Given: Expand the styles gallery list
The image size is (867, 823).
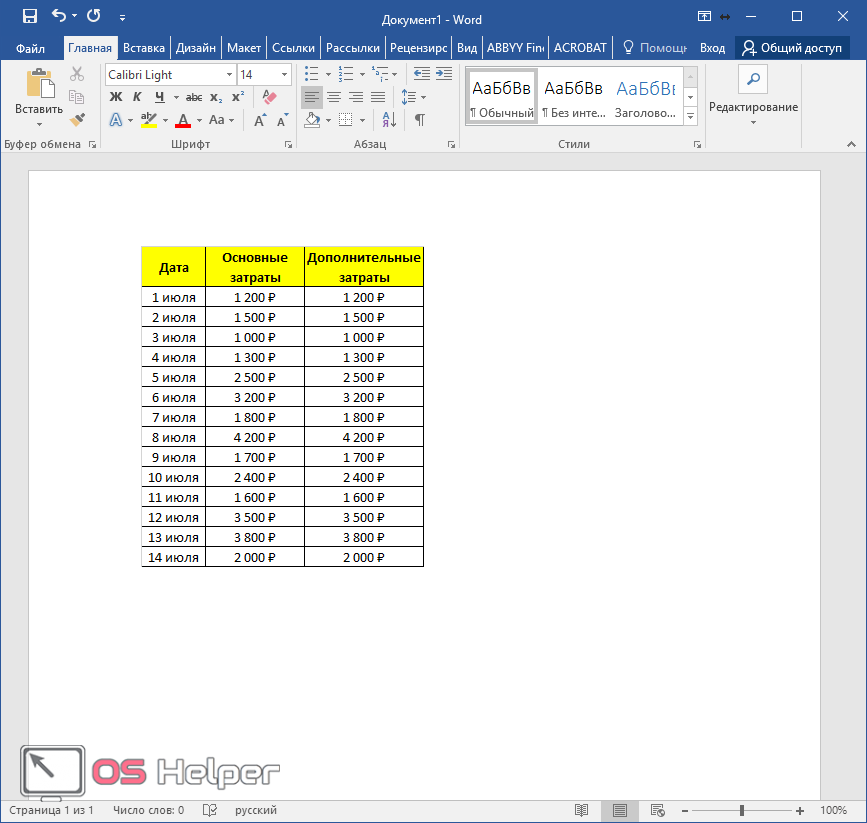Looking at the screenshot, I should pyautogui.click(x=690, y=117).
